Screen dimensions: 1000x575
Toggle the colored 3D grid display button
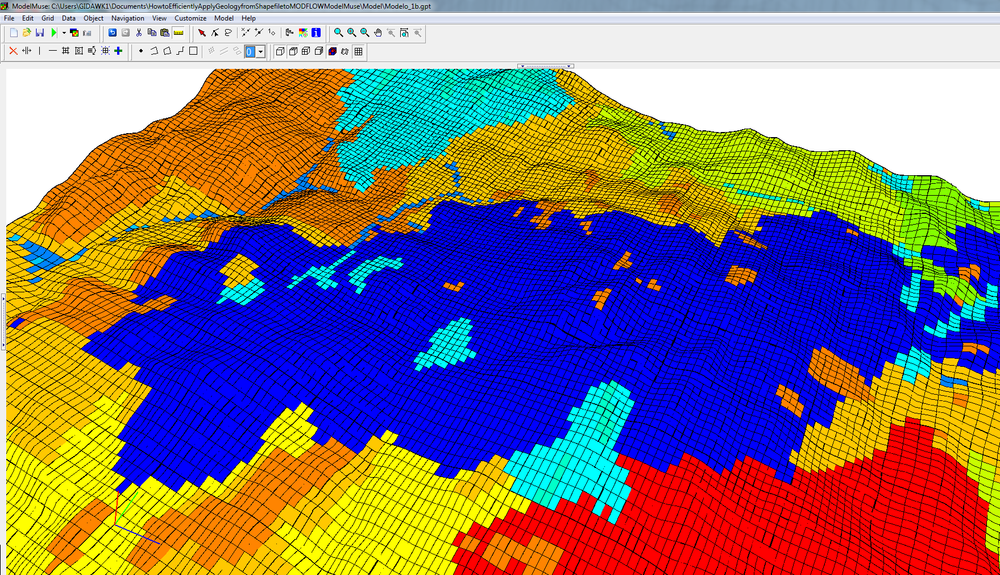[x=332, y=51]
